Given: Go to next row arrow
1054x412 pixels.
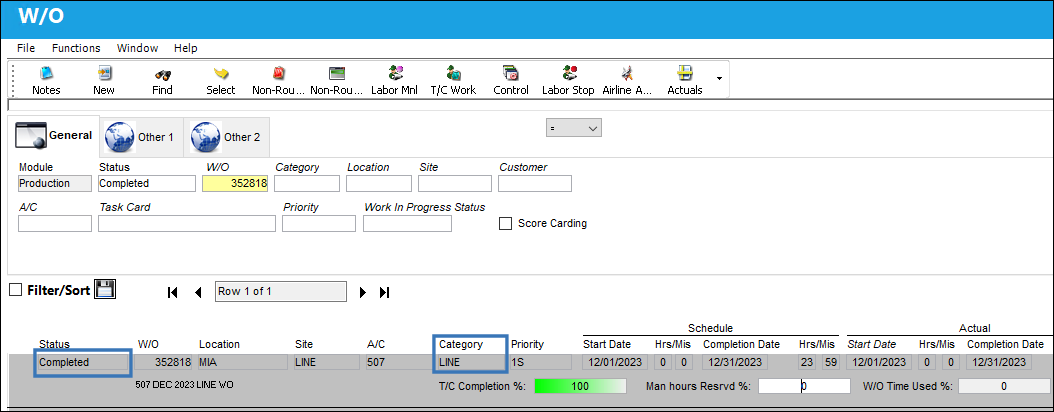Looking at the screenshot, I should pyautogui.click(x=363, y=292).
